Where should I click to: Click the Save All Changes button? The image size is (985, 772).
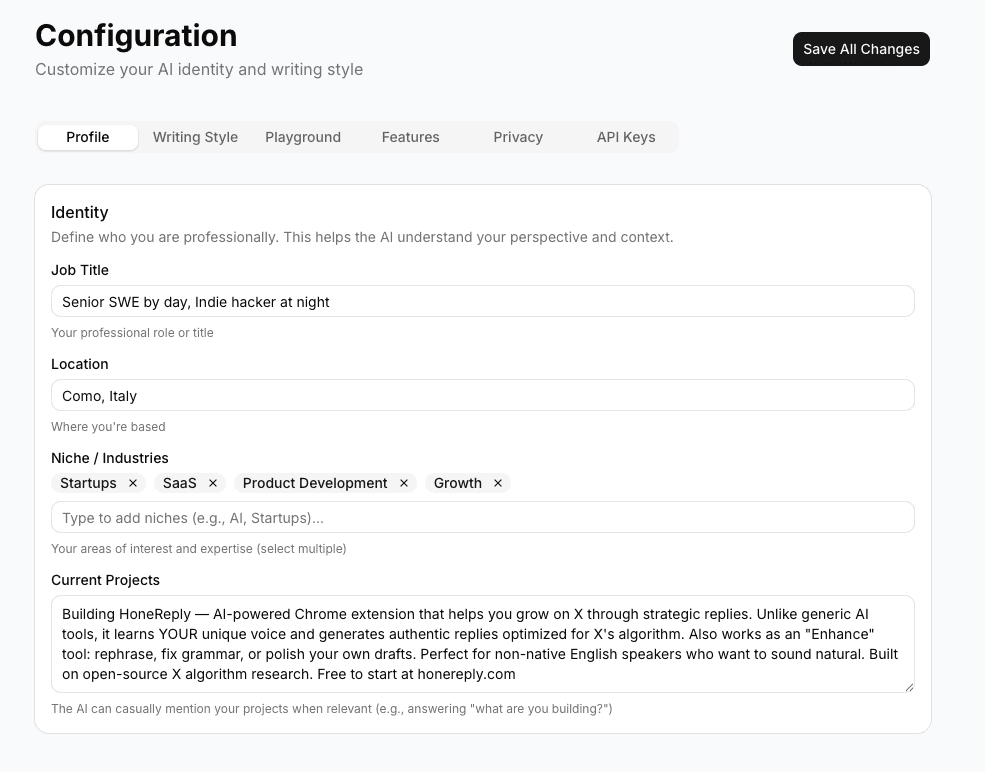[x=861, y=48]
